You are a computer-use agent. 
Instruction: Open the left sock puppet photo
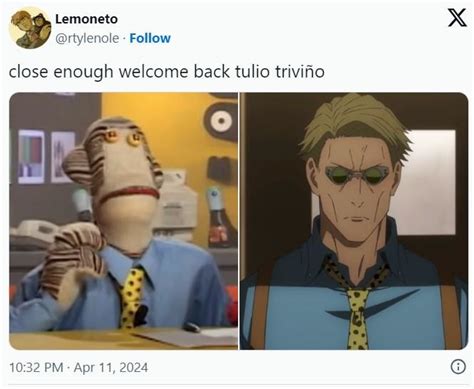pyautogui.click(x=124, y=221)
